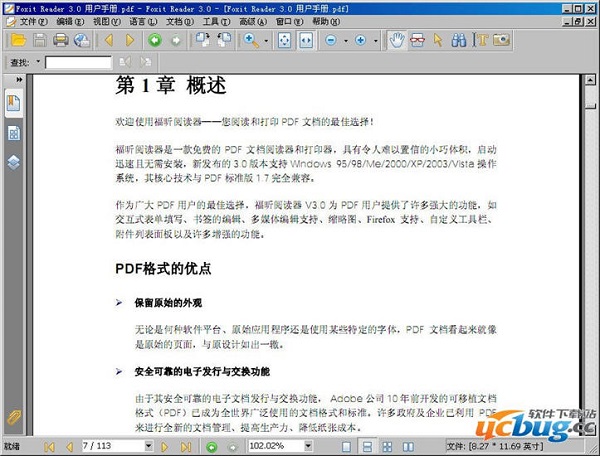Open the Attachments paperclip panel
This screenshot has height=456, width=600.
point(14,418)
